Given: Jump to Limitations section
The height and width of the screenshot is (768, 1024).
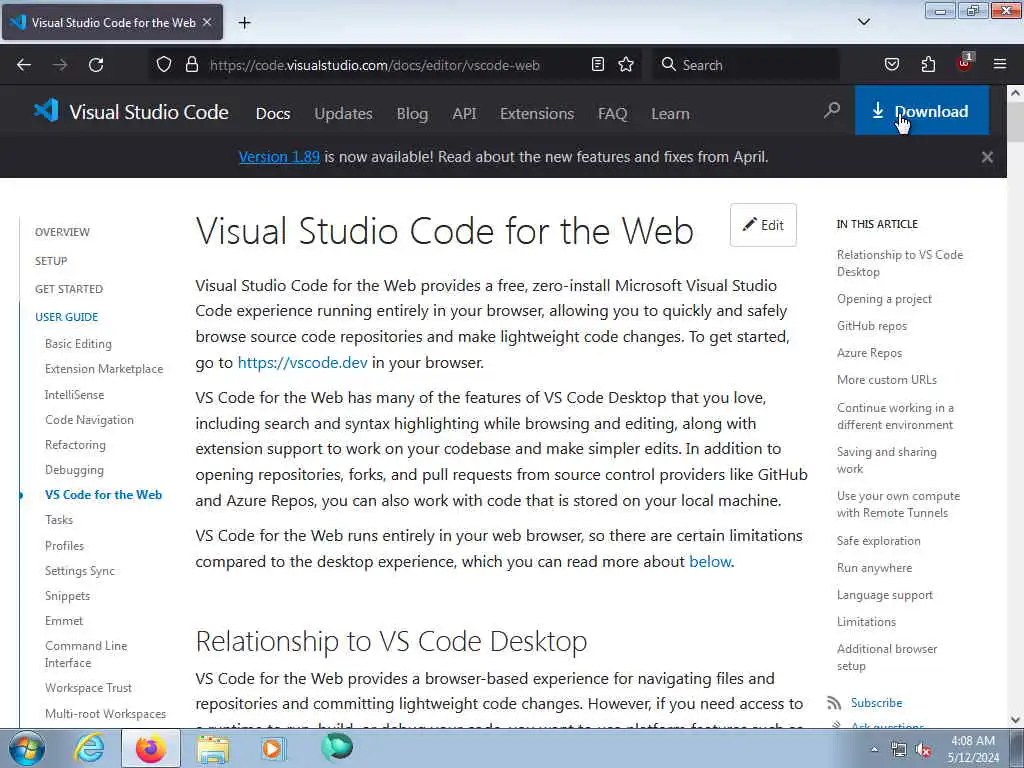Looking at the screenshot, I should pyautogui.click(x=866, y=622).
